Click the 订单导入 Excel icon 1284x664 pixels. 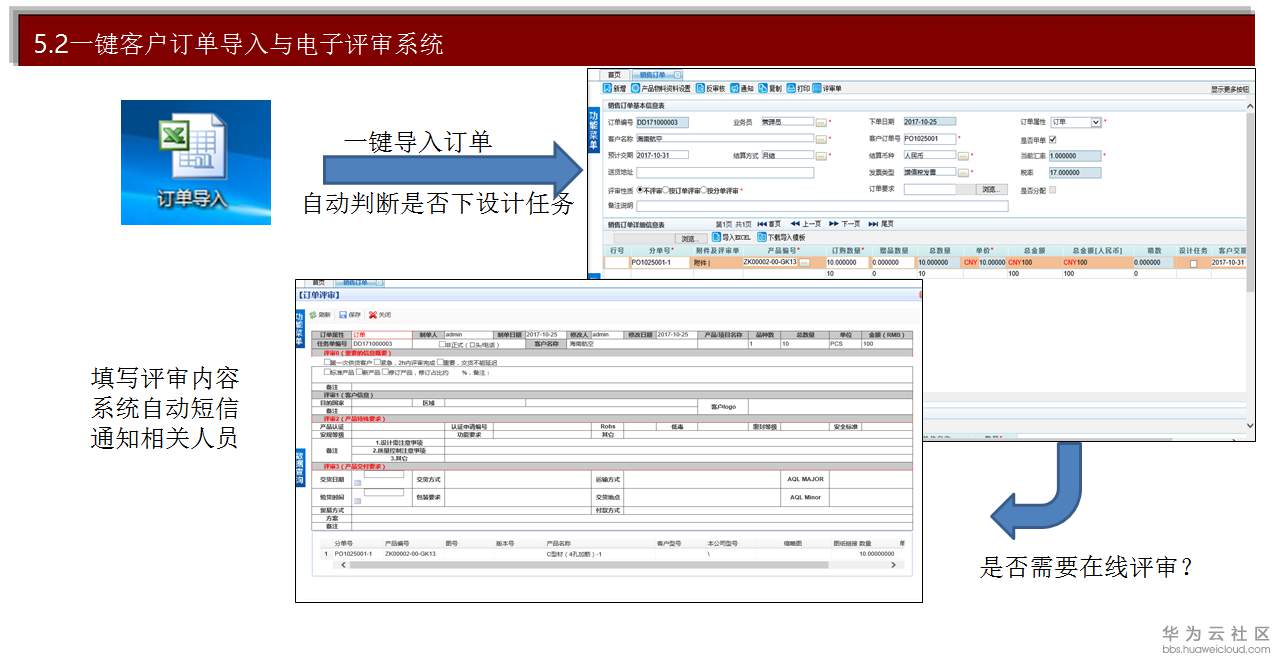point(196,162)
